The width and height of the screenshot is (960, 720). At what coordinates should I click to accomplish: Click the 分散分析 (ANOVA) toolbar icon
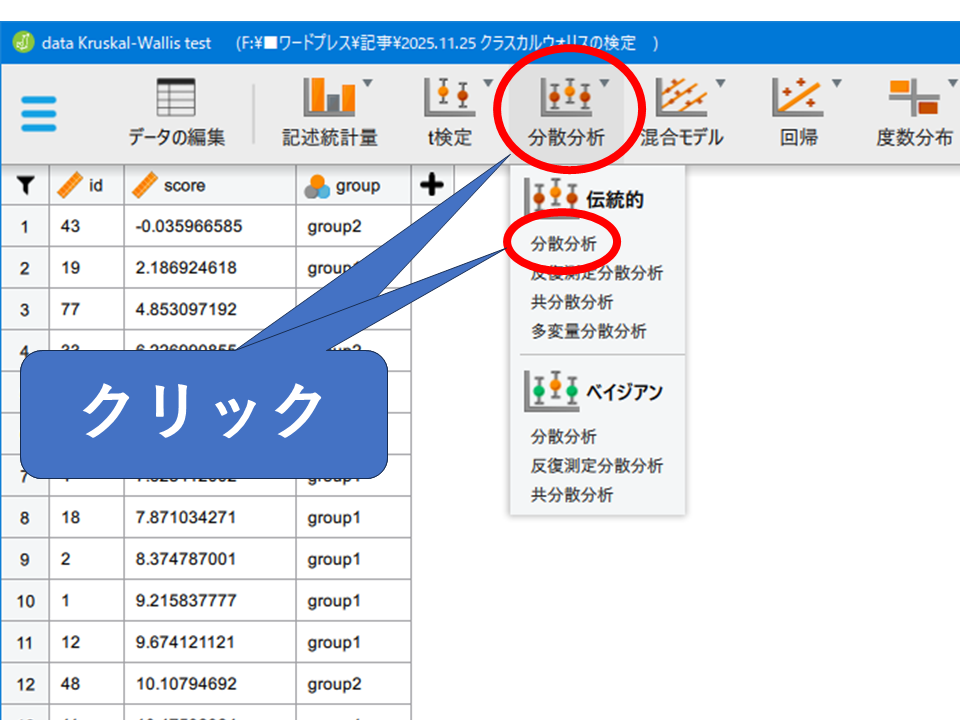coord(566,112)
